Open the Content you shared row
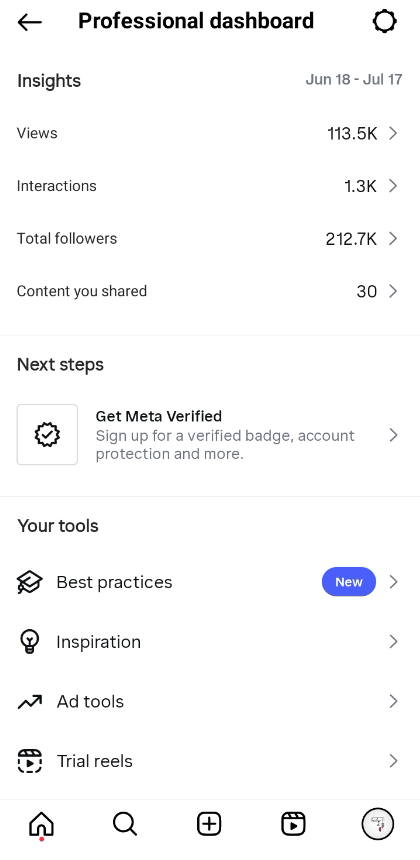 click(x=210, y=291)
